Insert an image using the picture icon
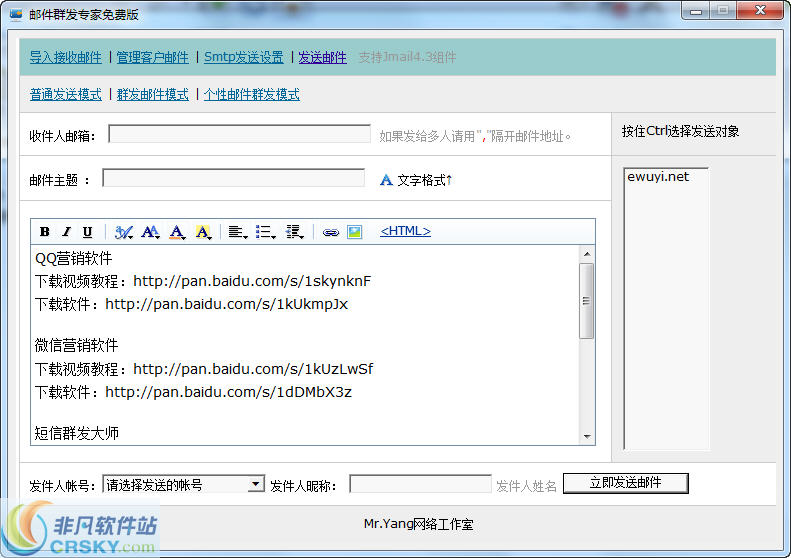Image resolution: width=791 pixels, height=558 pixels. (355, 232)
